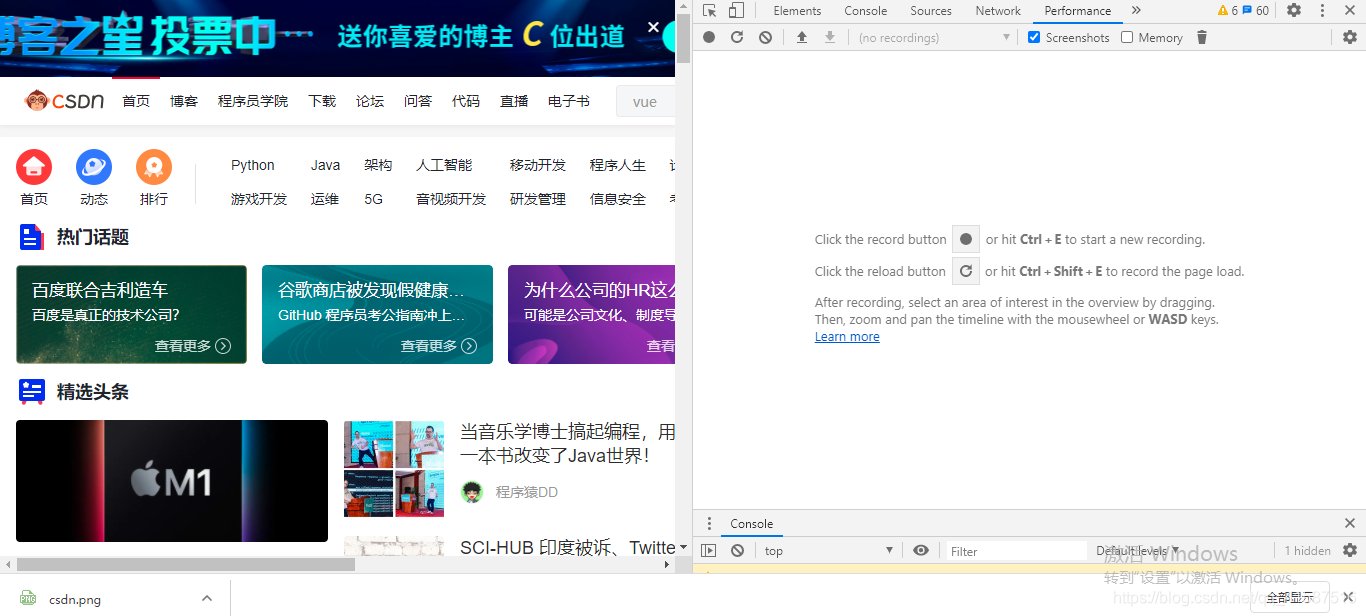The image size is (1366, 616).
Task: Load a profile using the upload arrow icon
Action: (x=801, y=37)
